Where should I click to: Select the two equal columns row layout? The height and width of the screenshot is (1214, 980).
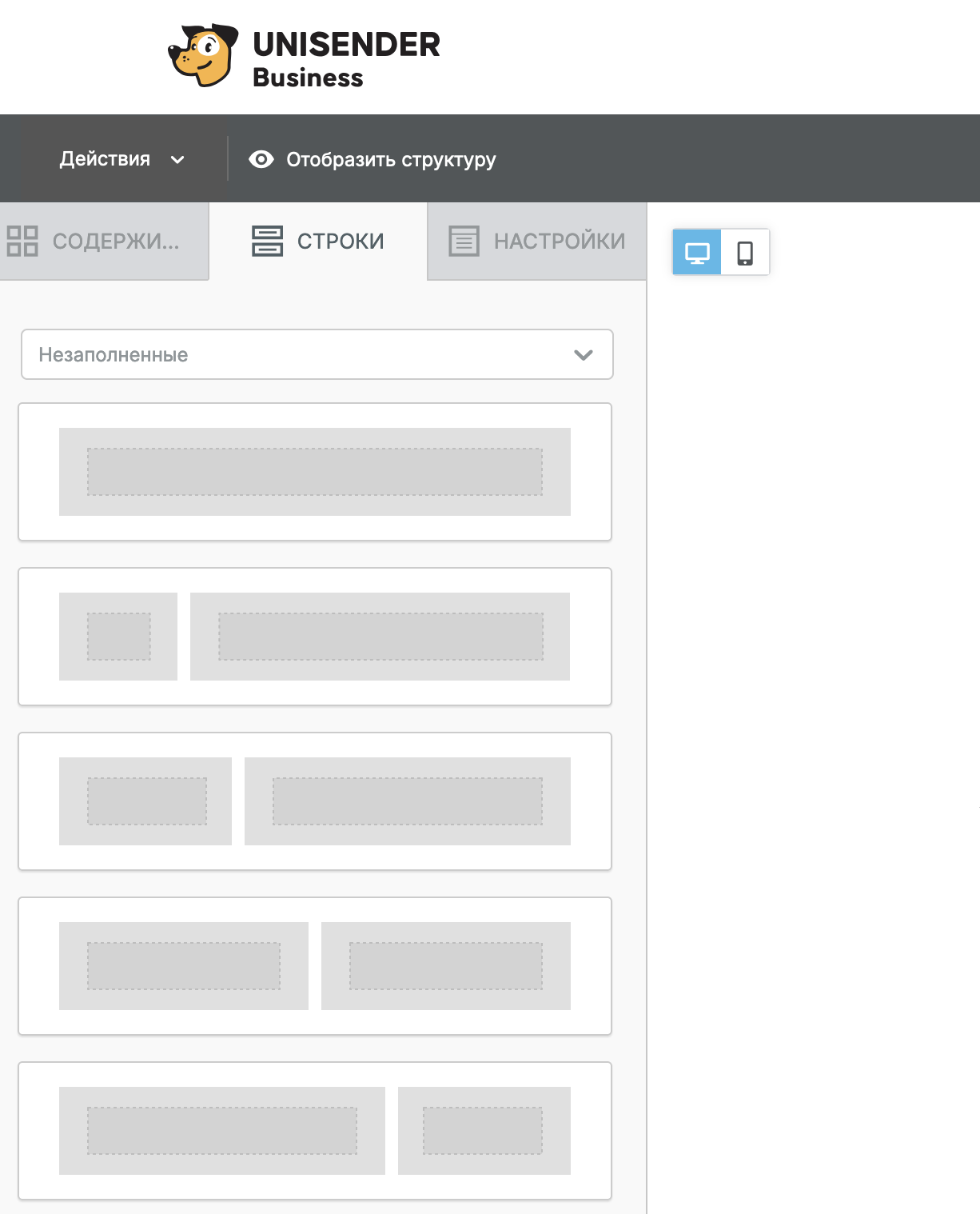click(315, 966)
